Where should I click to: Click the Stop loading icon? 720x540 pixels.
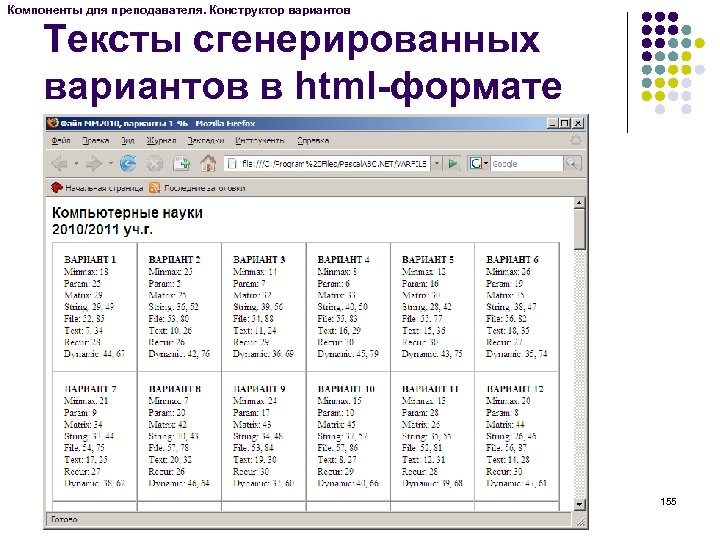155,163
